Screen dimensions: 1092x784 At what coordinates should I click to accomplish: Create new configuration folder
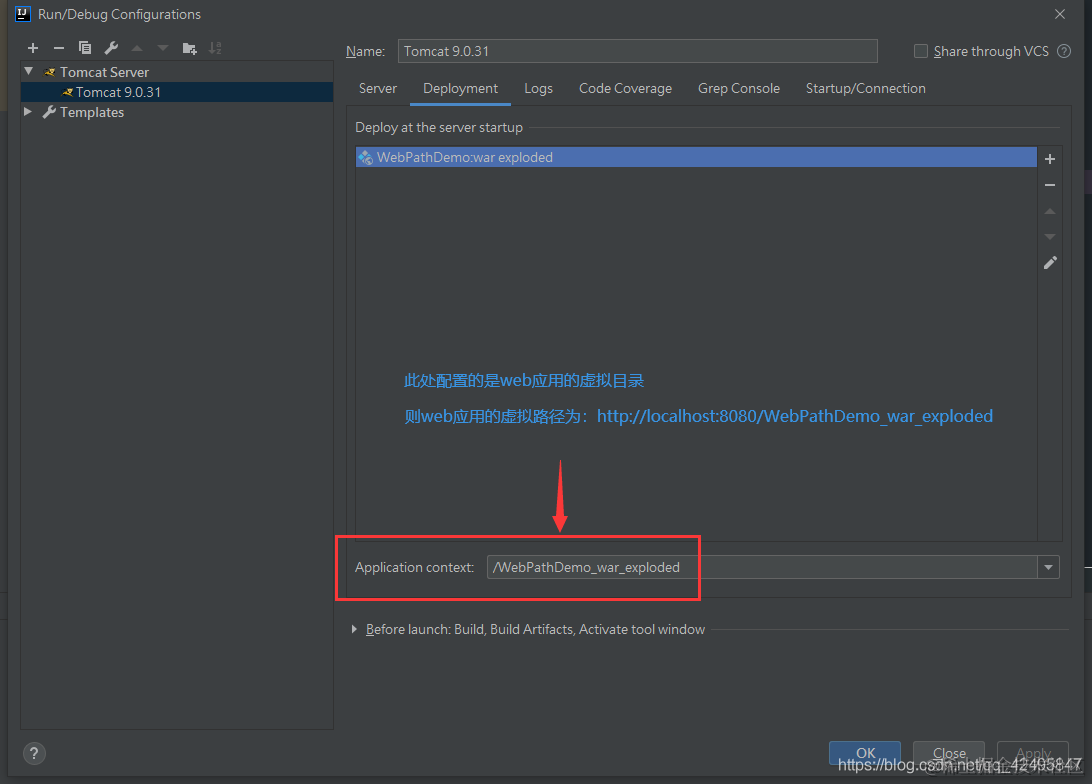189,48
